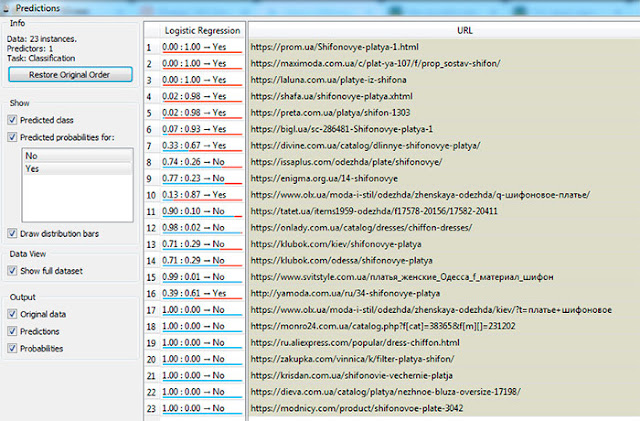The image size is (640, 421).
Task: Open the Predictions window icon in title bar
Action: point(6,8)
